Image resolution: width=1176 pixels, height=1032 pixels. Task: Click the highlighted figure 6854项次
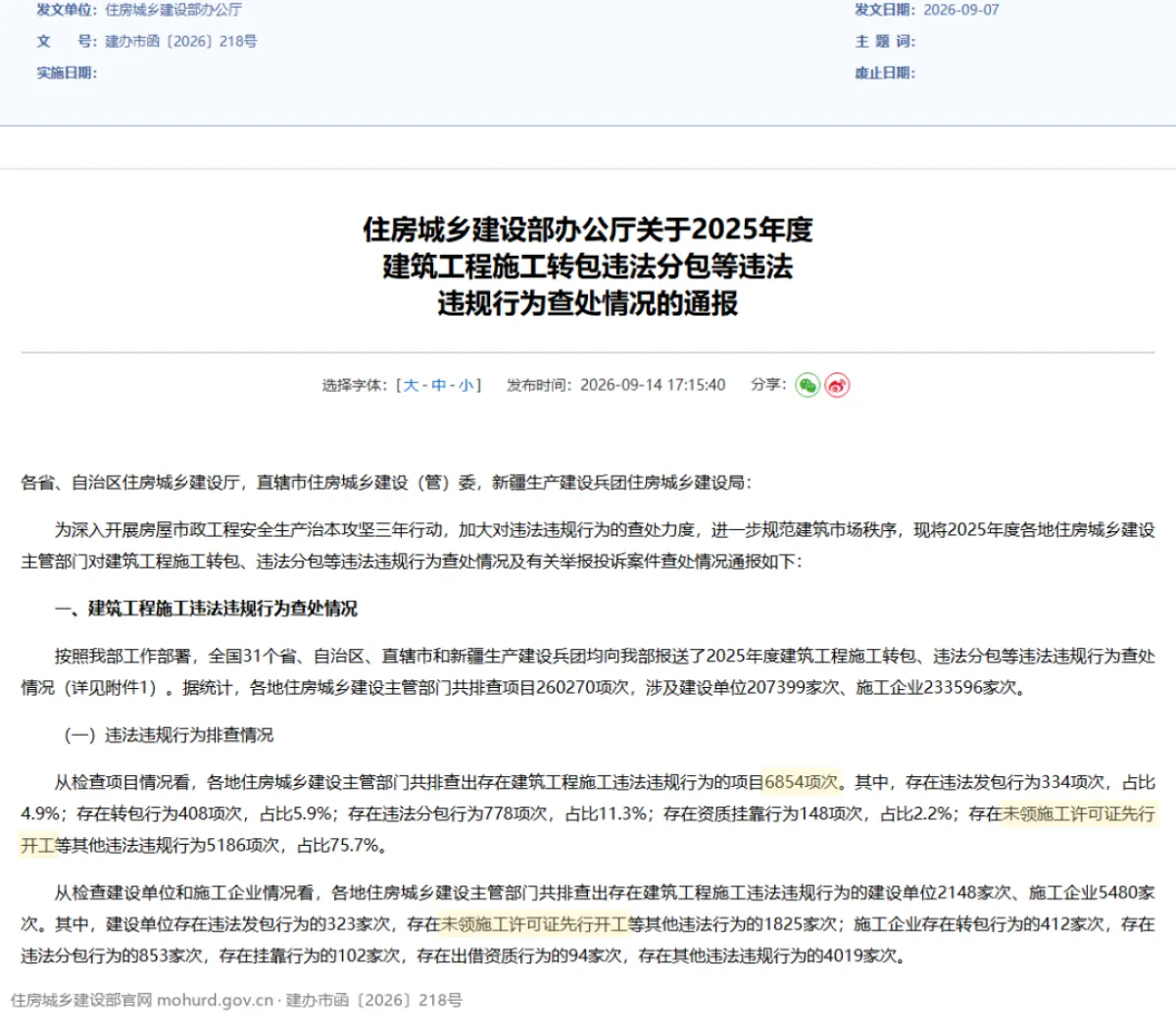(802, 782)
